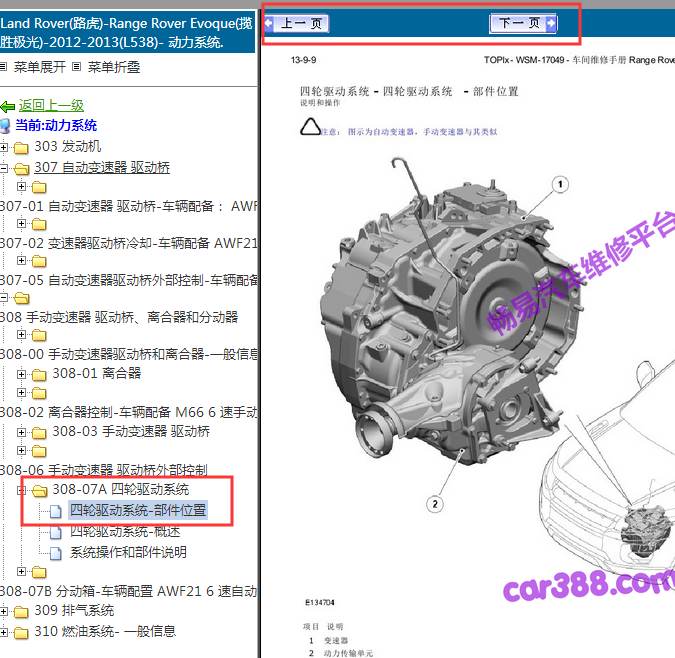Open 308-02 离合器控制 M66 entry
Viewport: 675px width, 658px height.
point(129,412)
